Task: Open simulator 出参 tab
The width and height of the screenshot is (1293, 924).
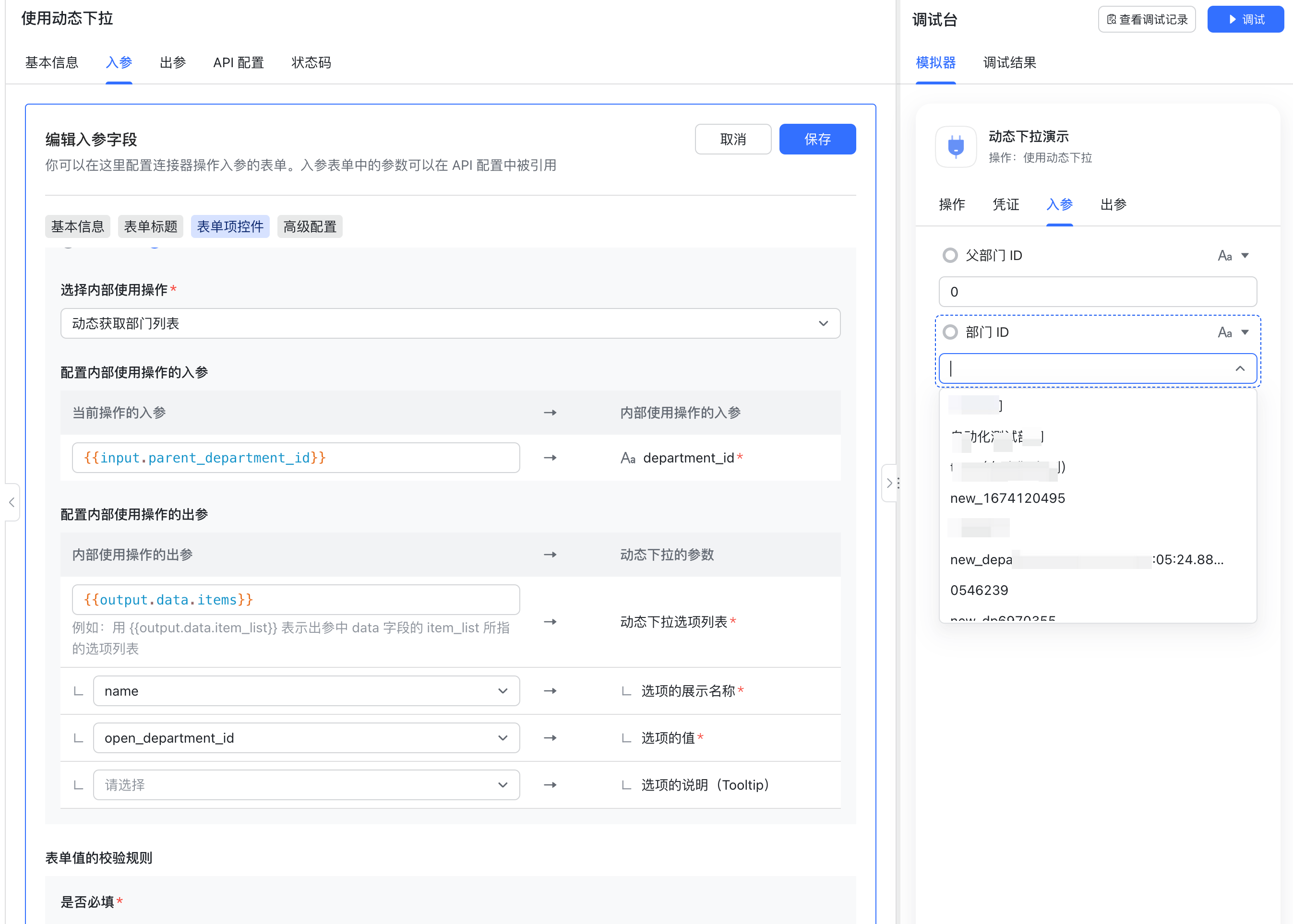Action: coord(1113,204)
